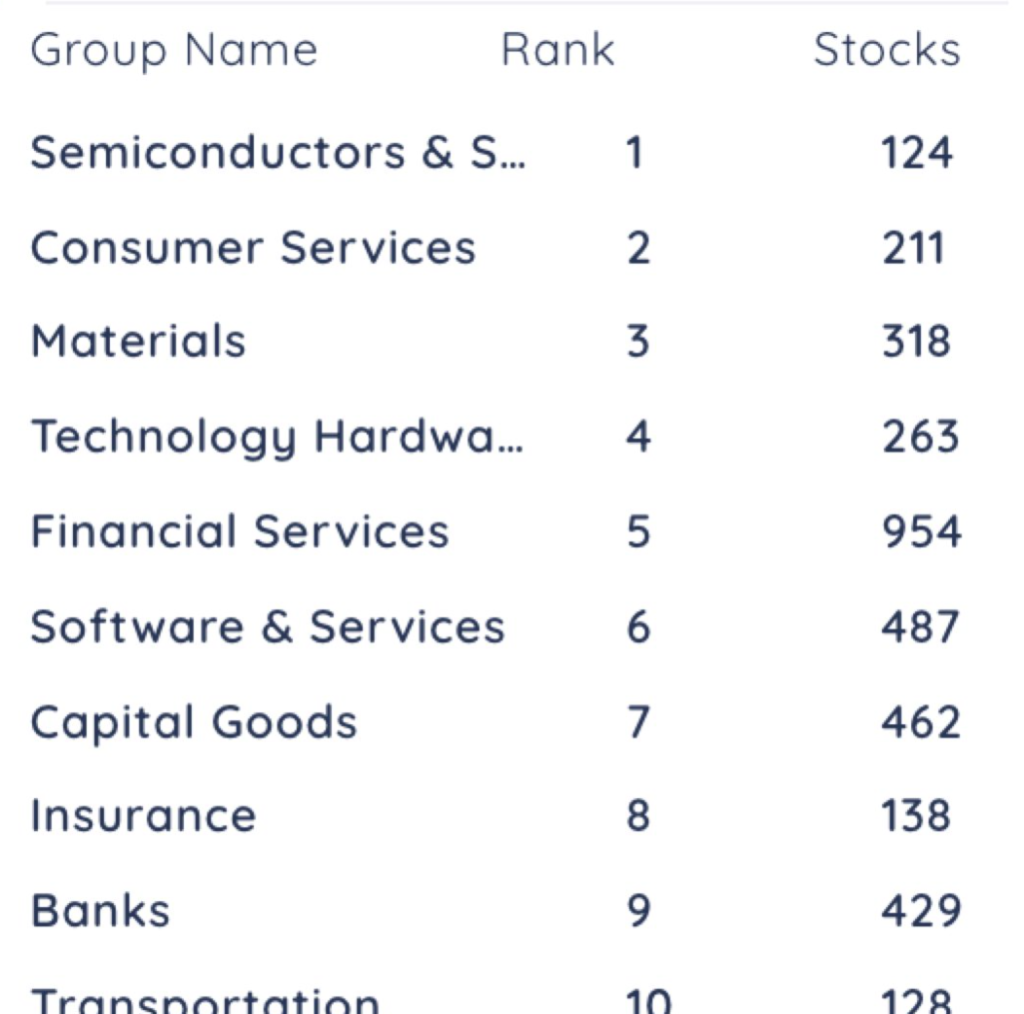This screenshot has width=1024, height=1014.
Task: Click rank number 7 cell
Action: (x=638, y=722)
